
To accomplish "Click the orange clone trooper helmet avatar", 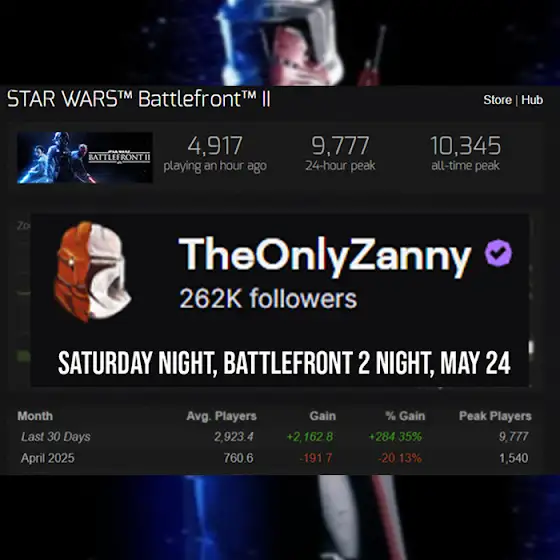I will tap(92, 272).
